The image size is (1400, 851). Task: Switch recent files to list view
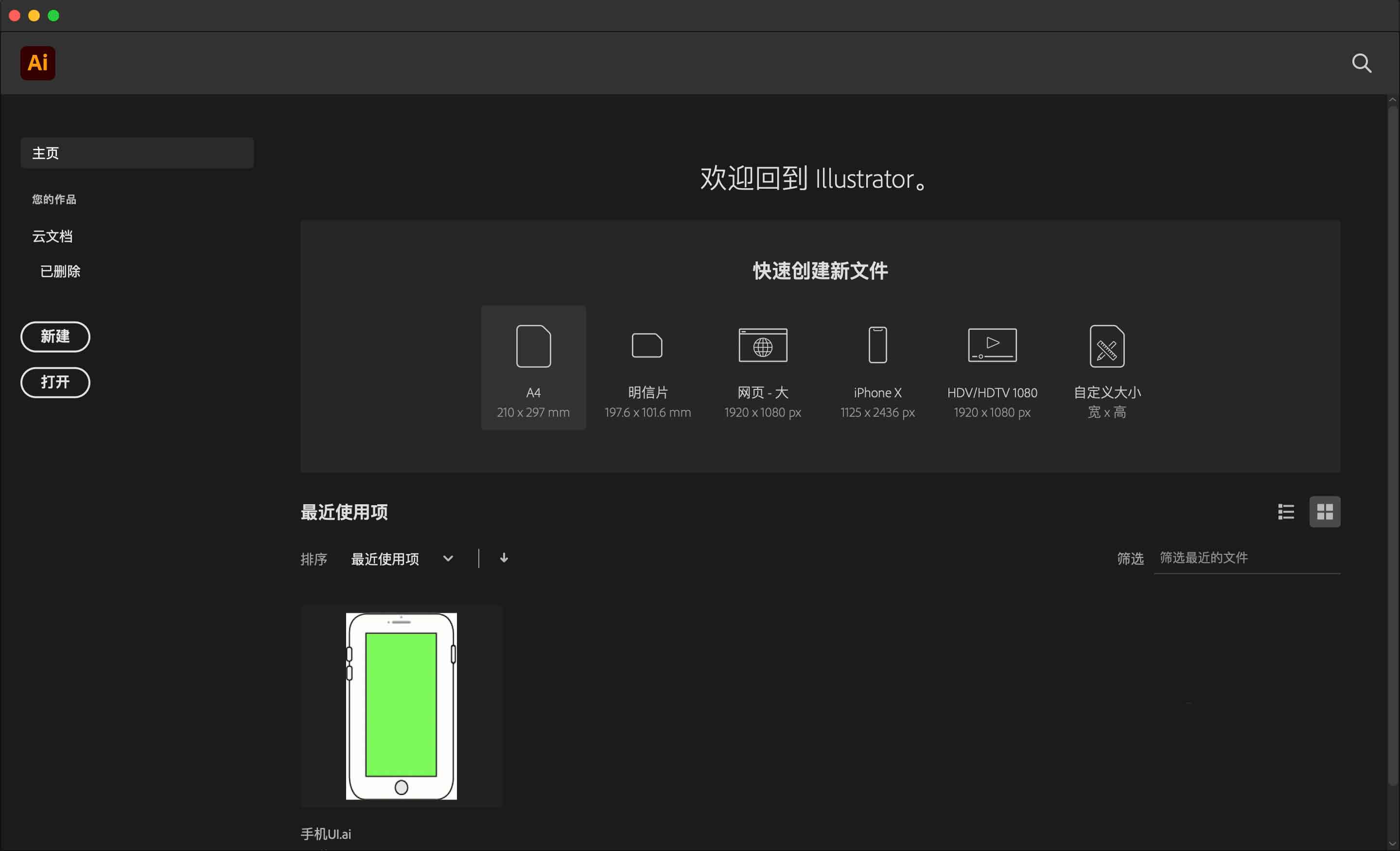1286,512
